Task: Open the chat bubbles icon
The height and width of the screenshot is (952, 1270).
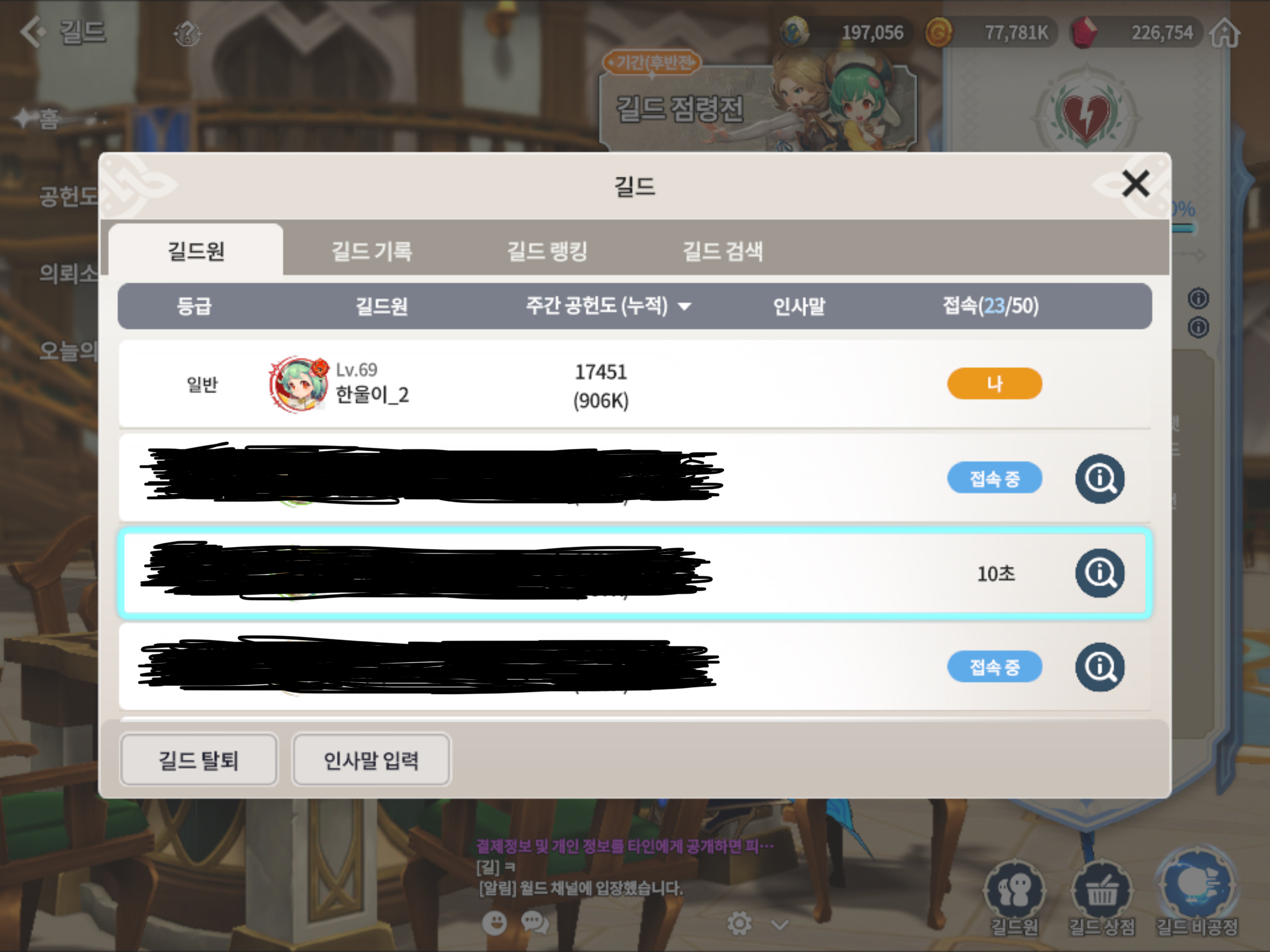Action: point(535,923)
